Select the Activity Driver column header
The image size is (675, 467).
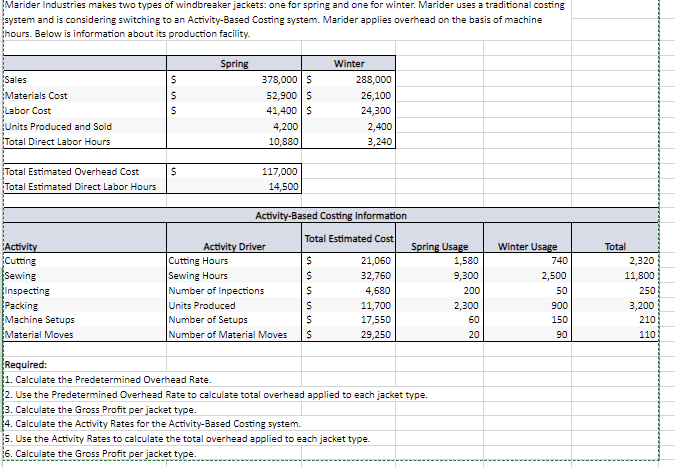click(x=234, y=238)
